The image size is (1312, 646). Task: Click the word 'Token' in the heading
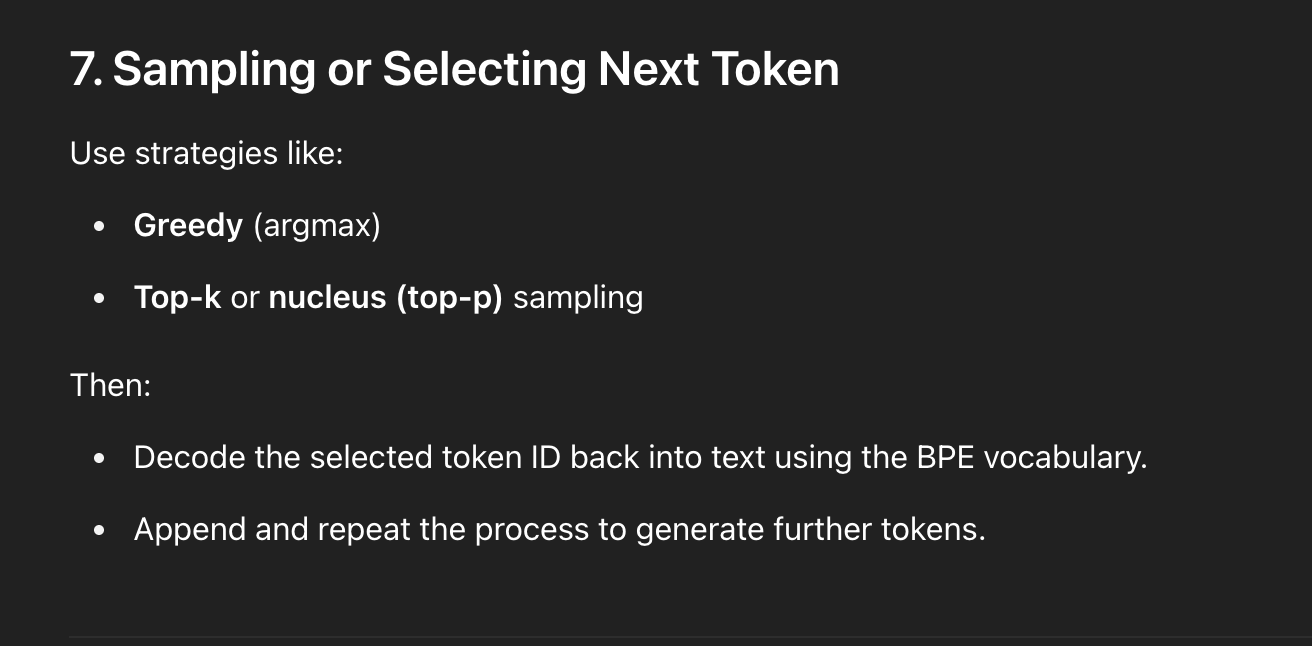click(x=775, y=70)
